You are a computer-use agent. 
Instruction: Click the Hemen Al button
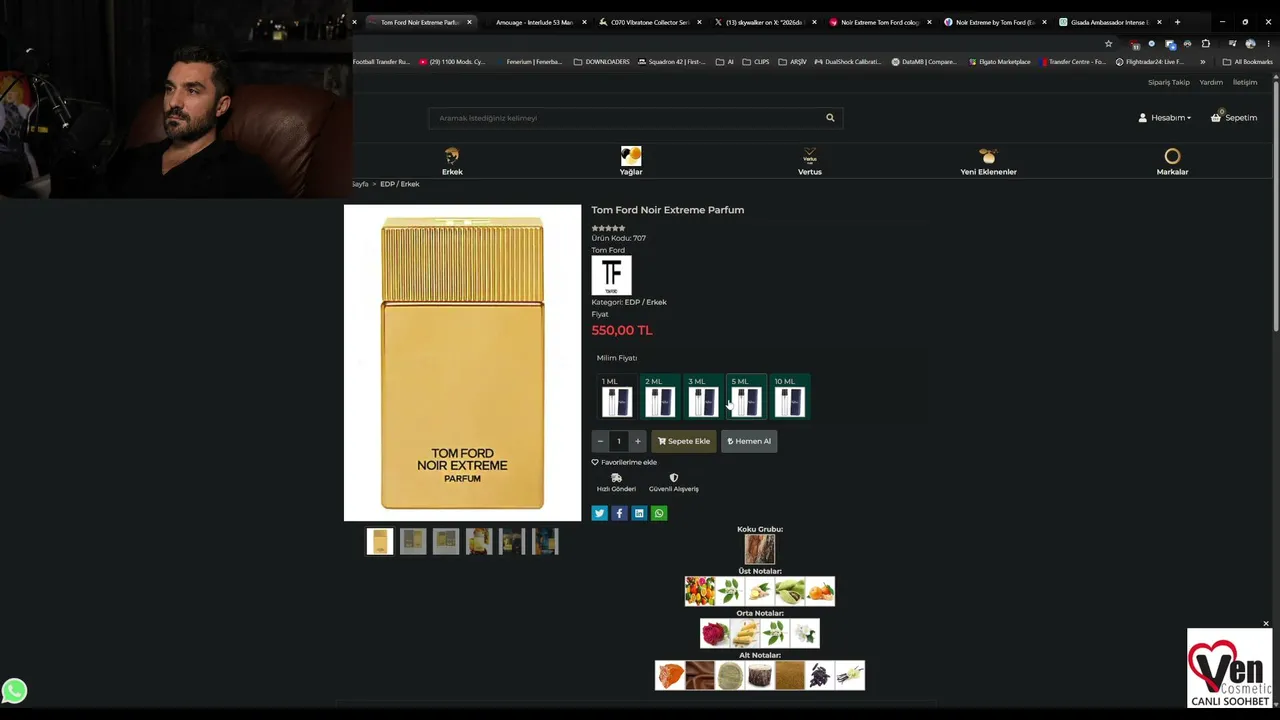tap(749, 441)
